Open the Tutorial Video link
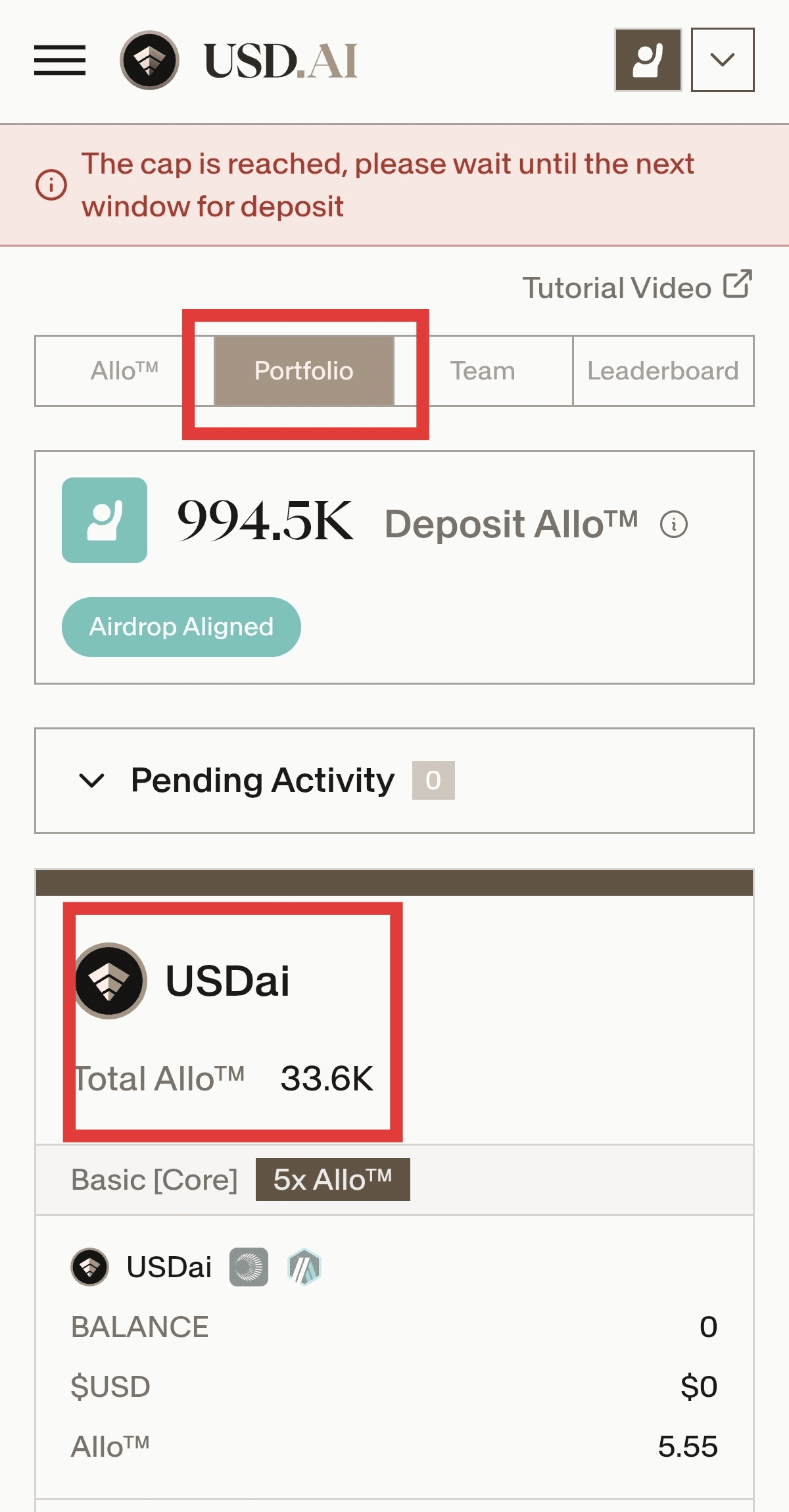This screenshot has width=789, height=1512. pyautogui.click(x=617, y=287)
